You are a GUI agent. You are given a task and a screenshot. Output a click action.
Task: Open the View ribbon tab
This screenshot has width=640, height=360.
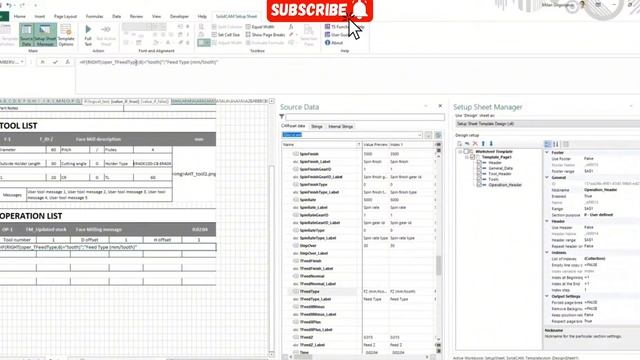(156, 16)
